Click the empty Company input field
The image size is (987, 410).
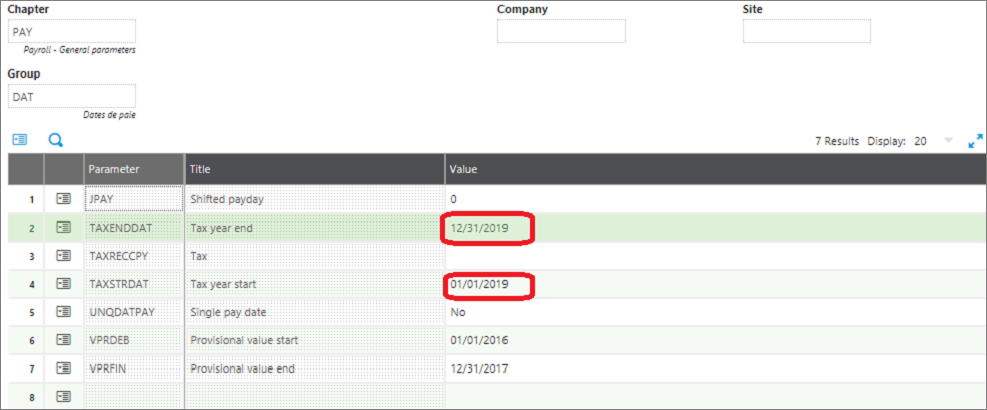click(561, 31)
